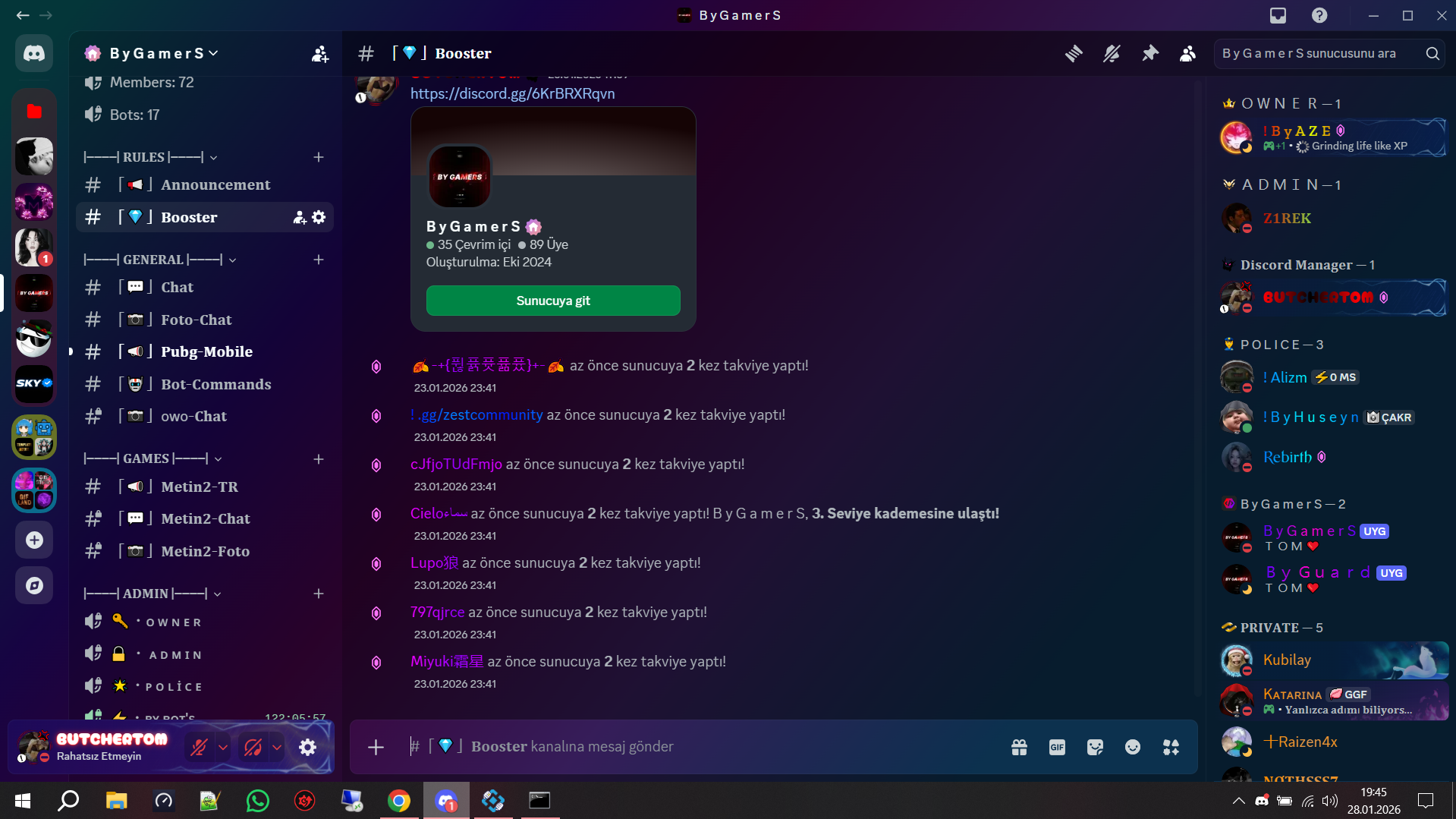Image resolution: width=1456 pixels, height=819 pixels.
Task: Open sticker picker in message bar
Action: coord(1095,747)
